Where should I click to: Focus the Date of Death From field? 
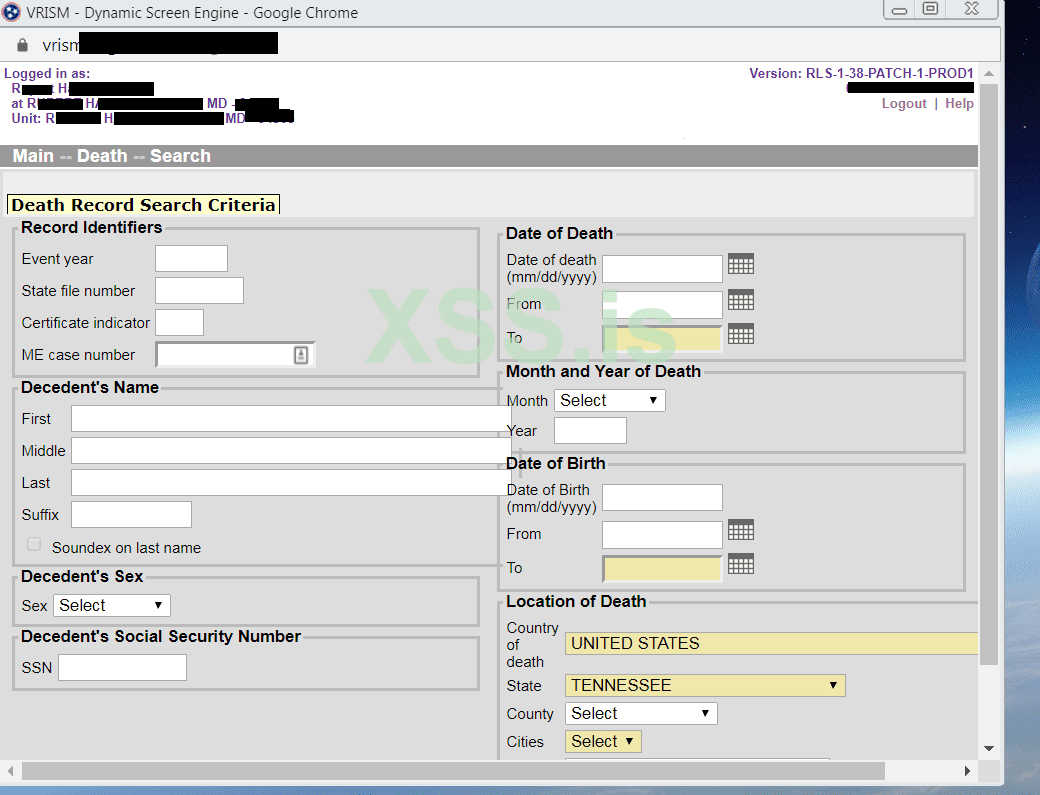point(662,304)
